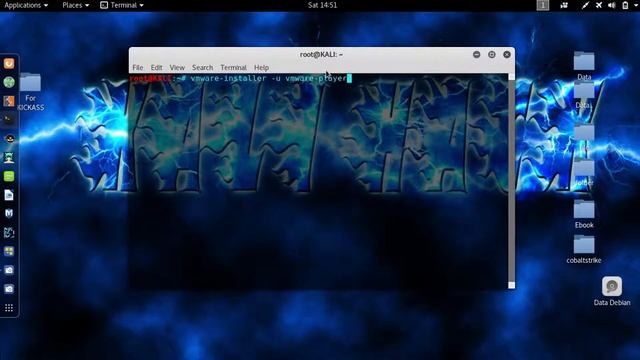Click the video camera recorder tray icon
Screen dimensions: 640x360
[x=564, y=5]
